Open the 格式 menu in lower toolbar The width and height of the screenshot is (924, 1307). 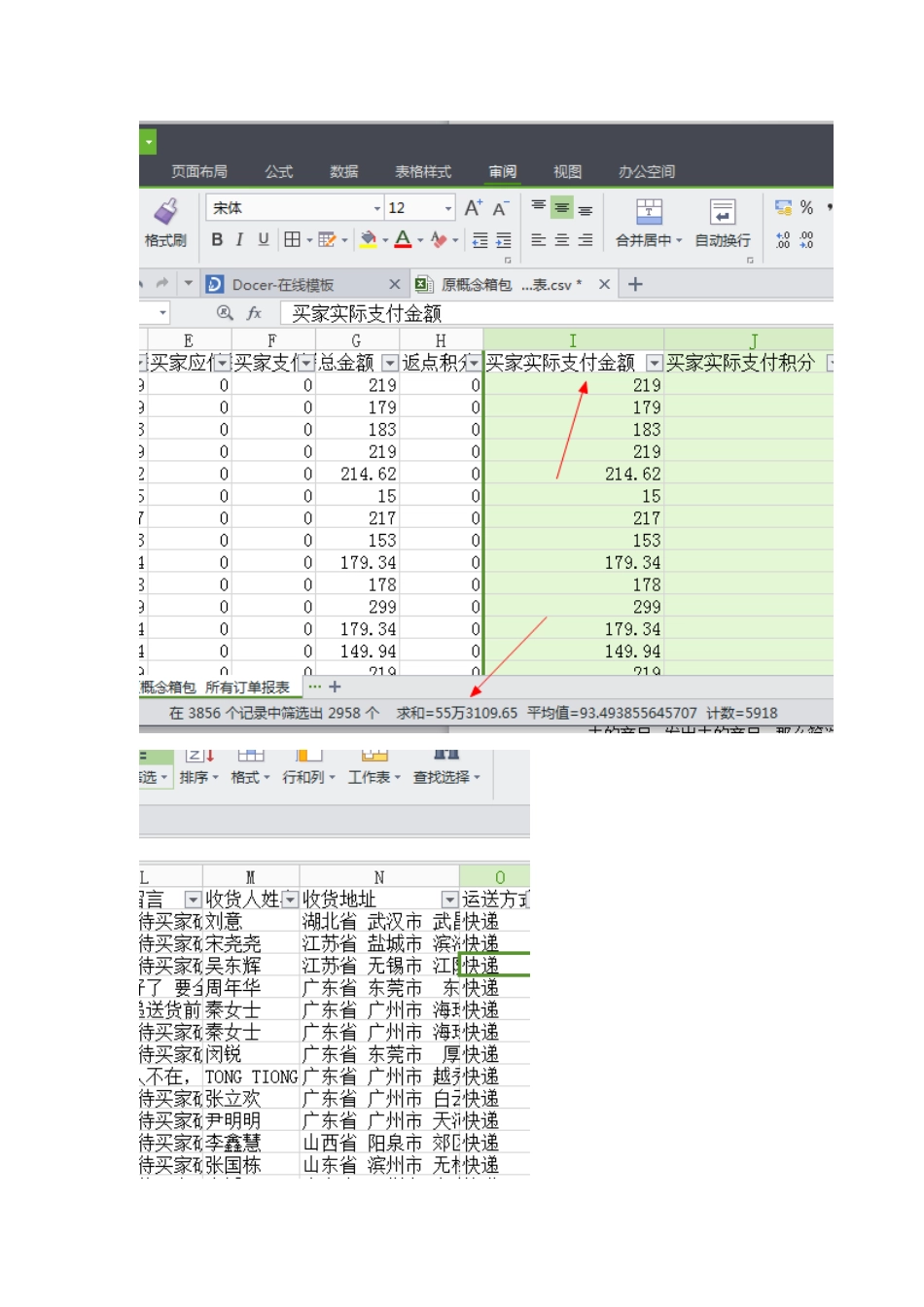click(x=250, y=777)
